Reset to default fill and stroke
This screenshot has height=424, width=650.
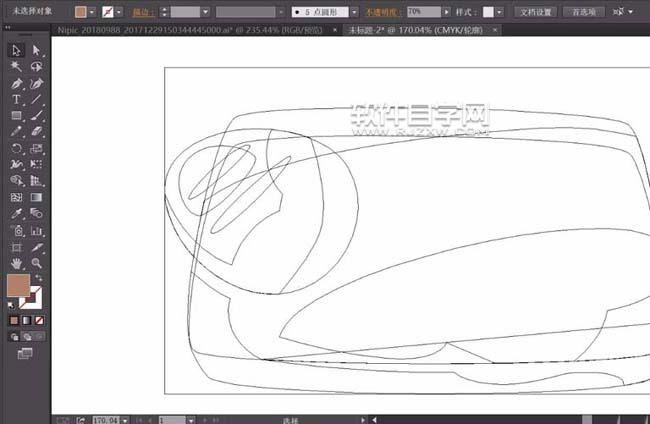[x=11, y=305]
